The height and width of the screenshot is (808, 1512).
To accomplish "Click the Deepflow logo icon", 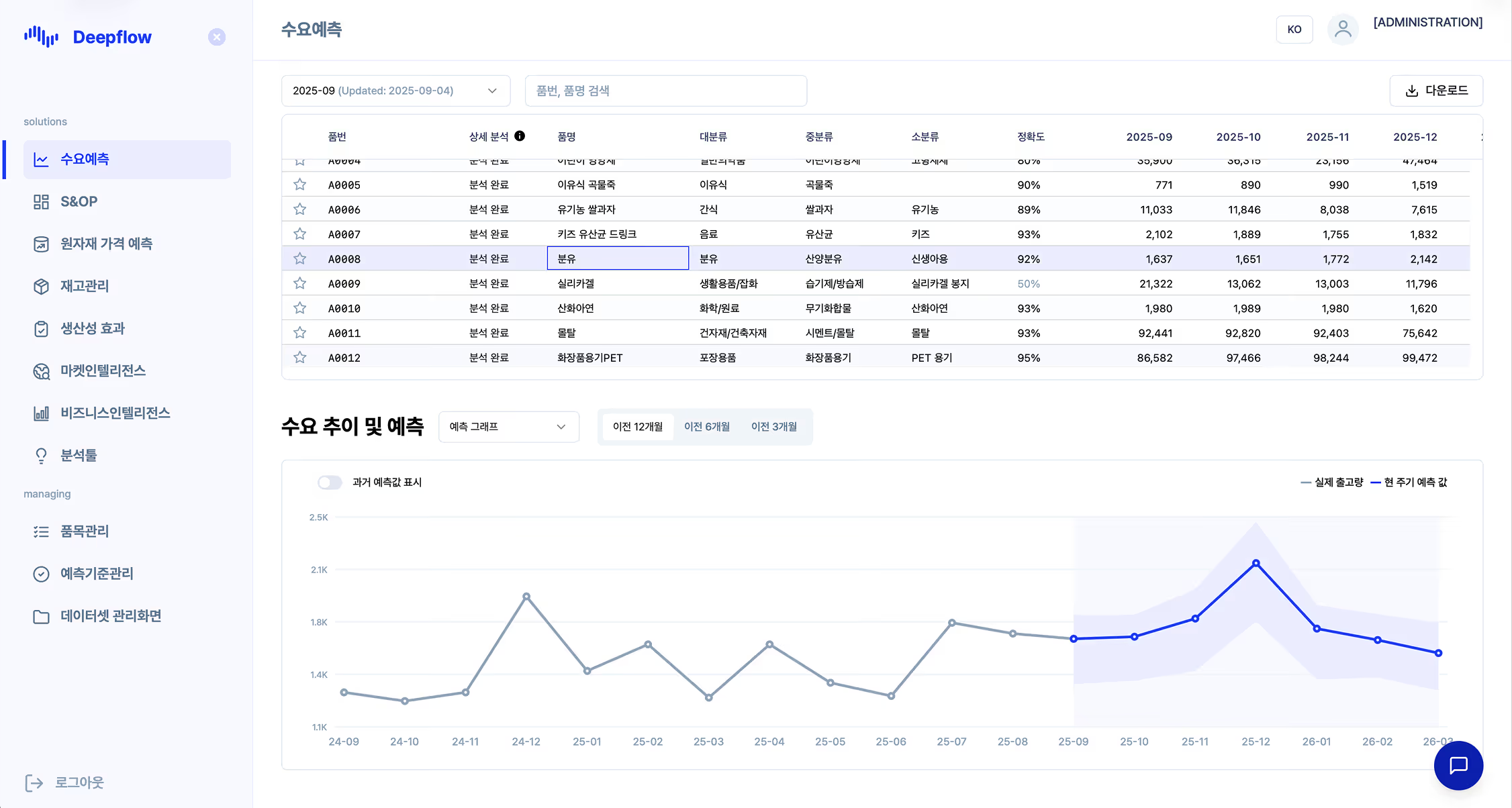I will tap(41, 36).
